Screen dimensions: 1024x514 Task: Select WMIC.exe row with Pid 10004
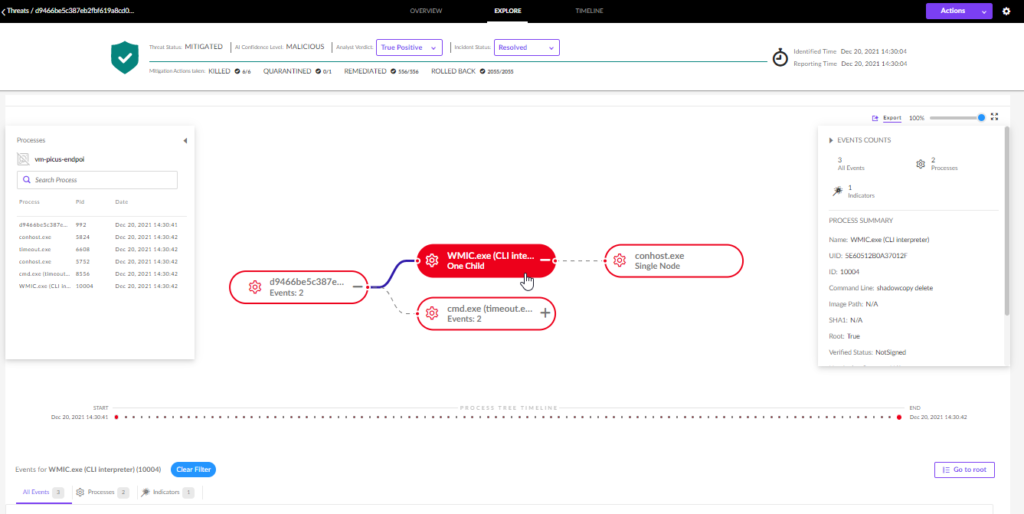(x=101, y=286)
